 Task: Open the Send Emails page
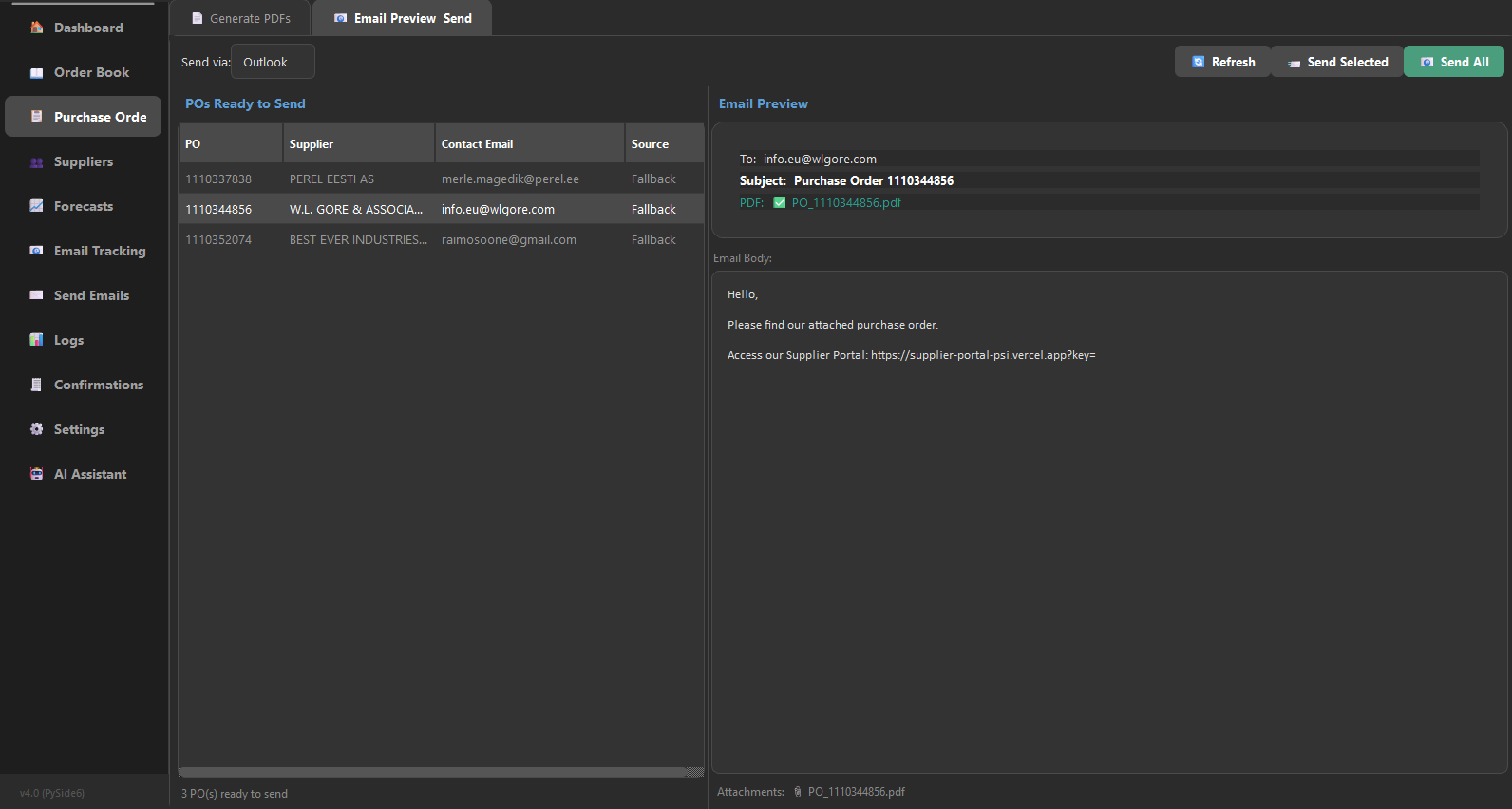(83, 295)
